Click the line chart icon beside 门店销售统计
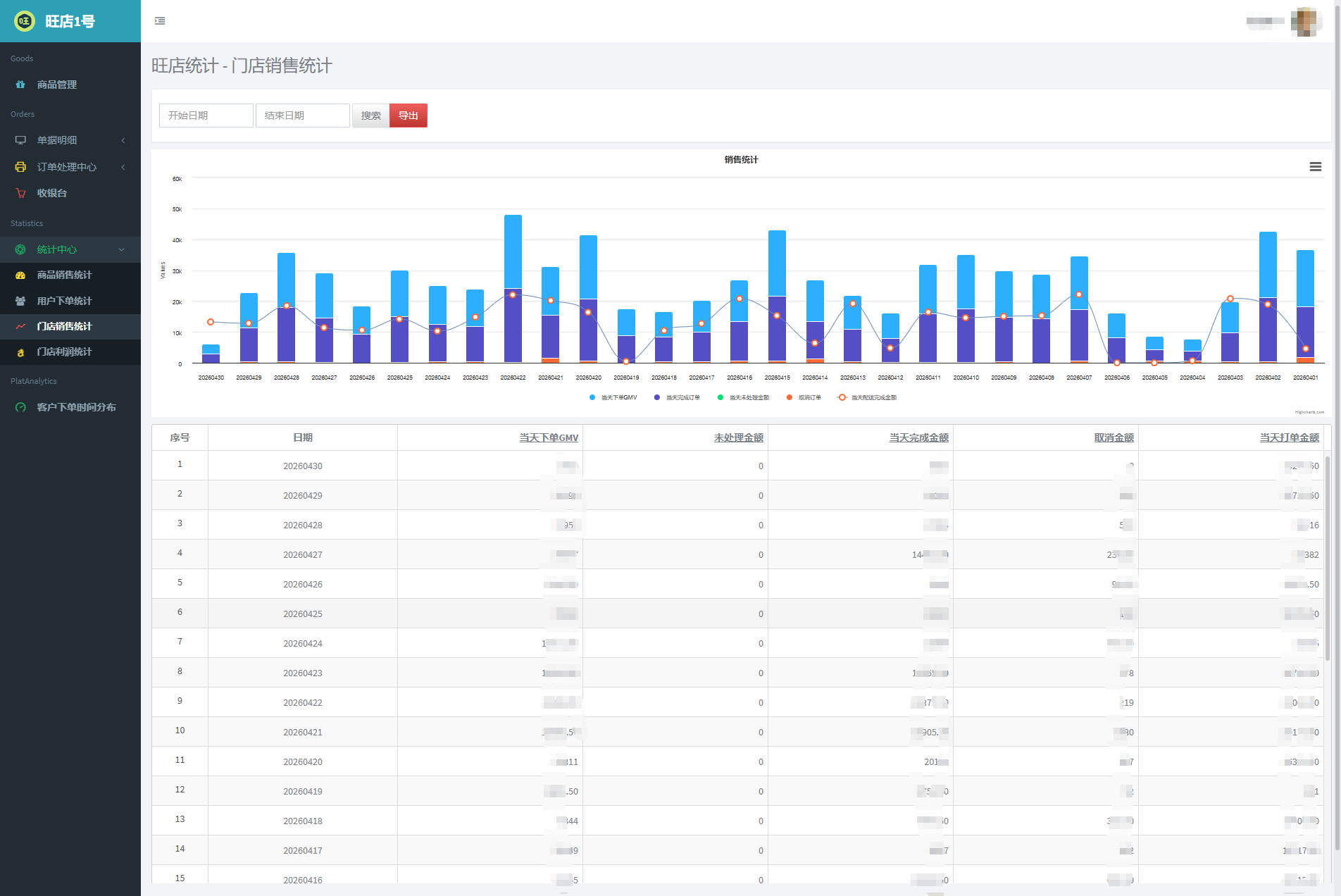The image size is (1341, 896). click(x=20, y=326)
